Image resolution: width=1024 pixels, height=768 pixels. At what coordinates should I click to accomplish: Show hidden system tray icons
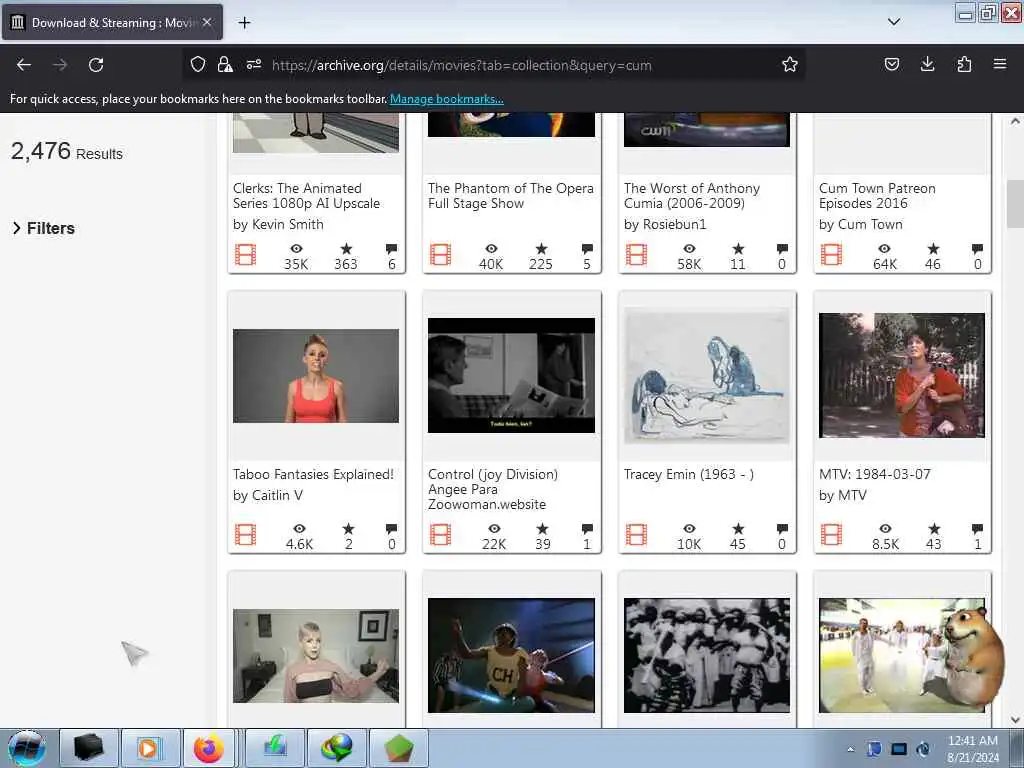click(x=850, y=749)
